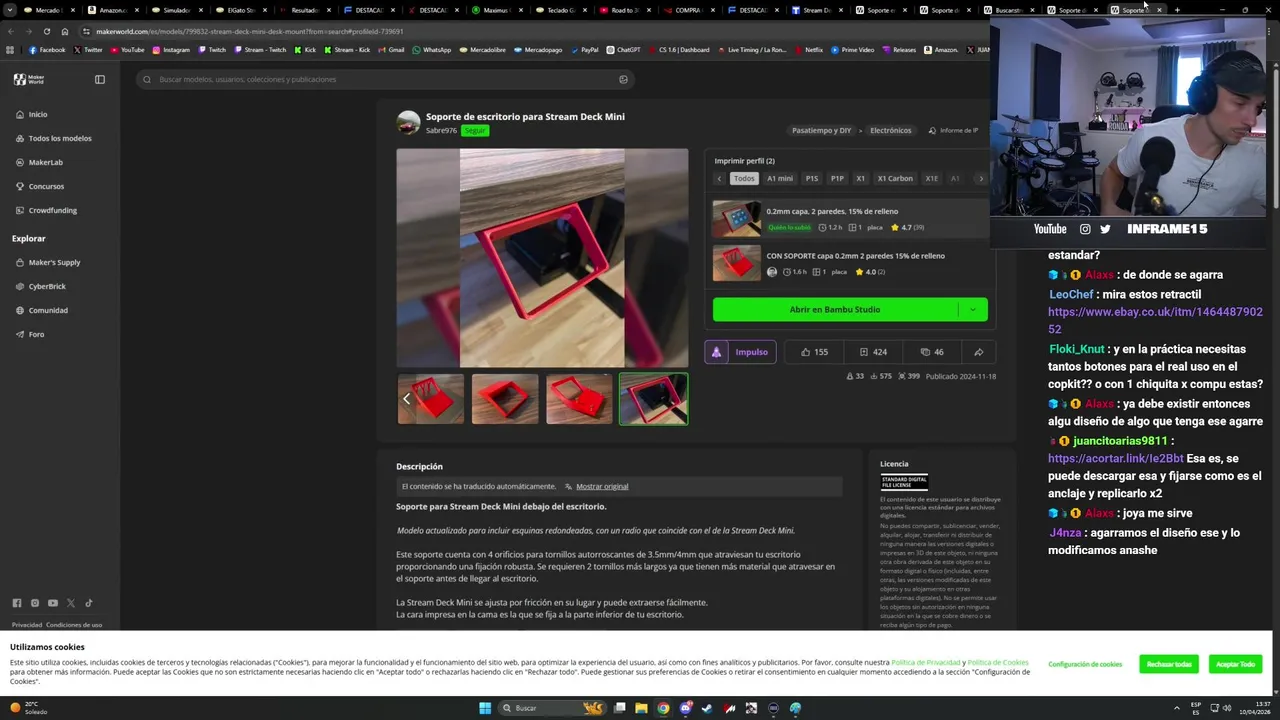Expand the Abrir en Bambu Studio dropdown arrow
1280x720 pixels.
coord(973,309)
